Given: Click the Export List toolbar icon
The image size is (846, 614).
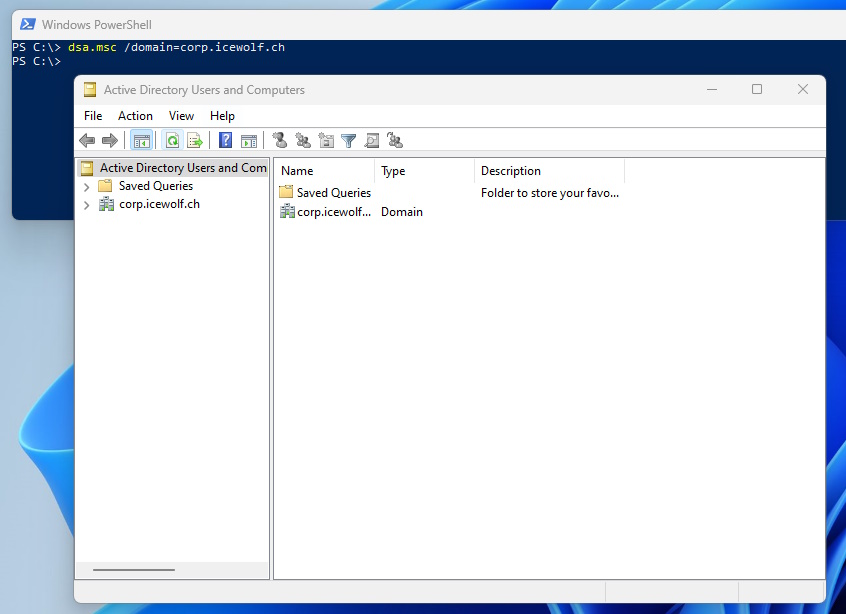Looking at the screenshot, I should [195, 141].
